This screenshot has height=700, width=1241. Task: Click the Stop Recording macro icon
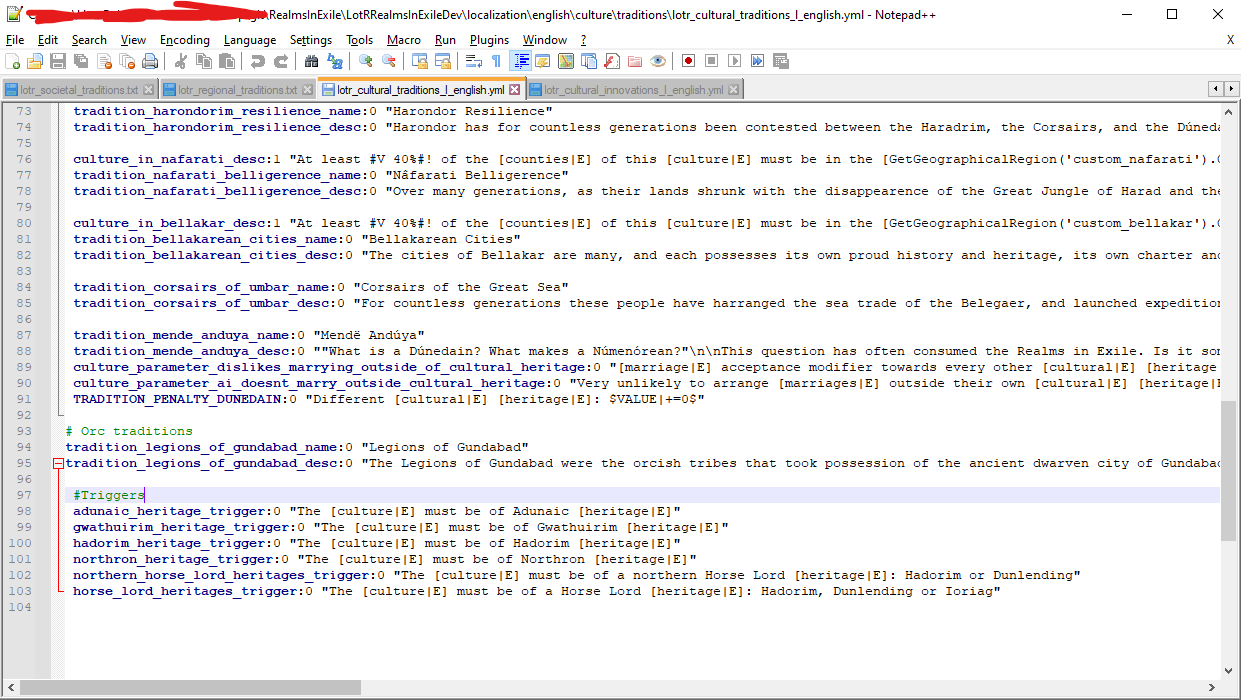pyautogui.click(x=711, y=61)
